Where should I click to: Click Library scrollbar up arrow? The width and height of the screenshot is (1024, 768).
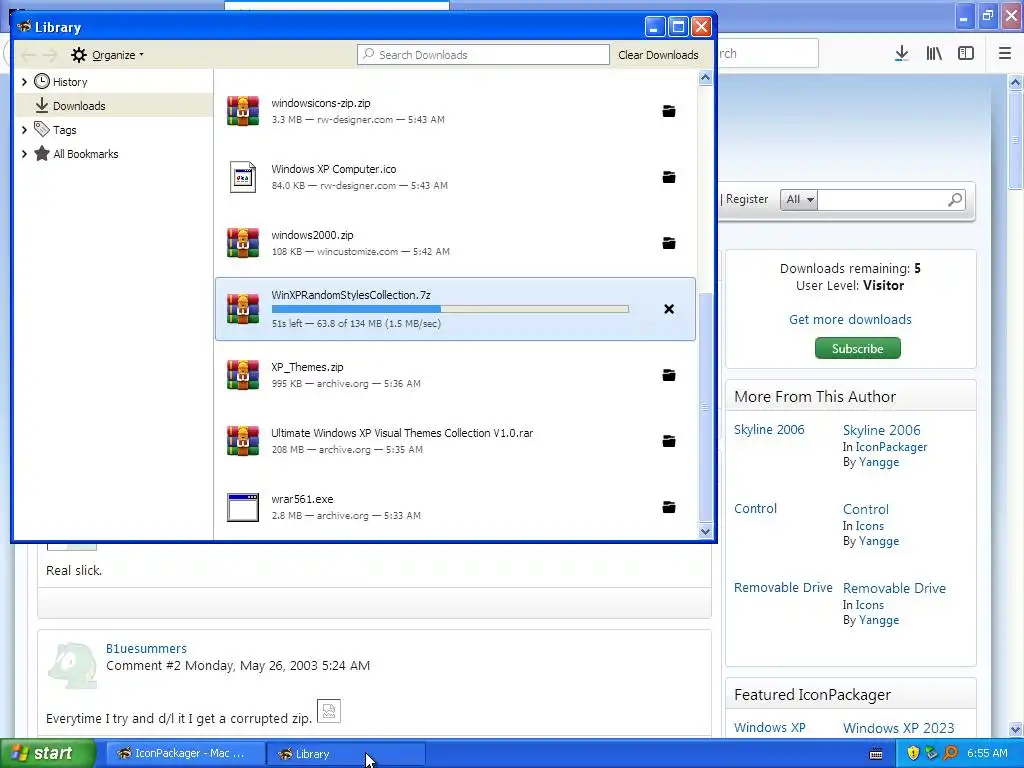705,78
